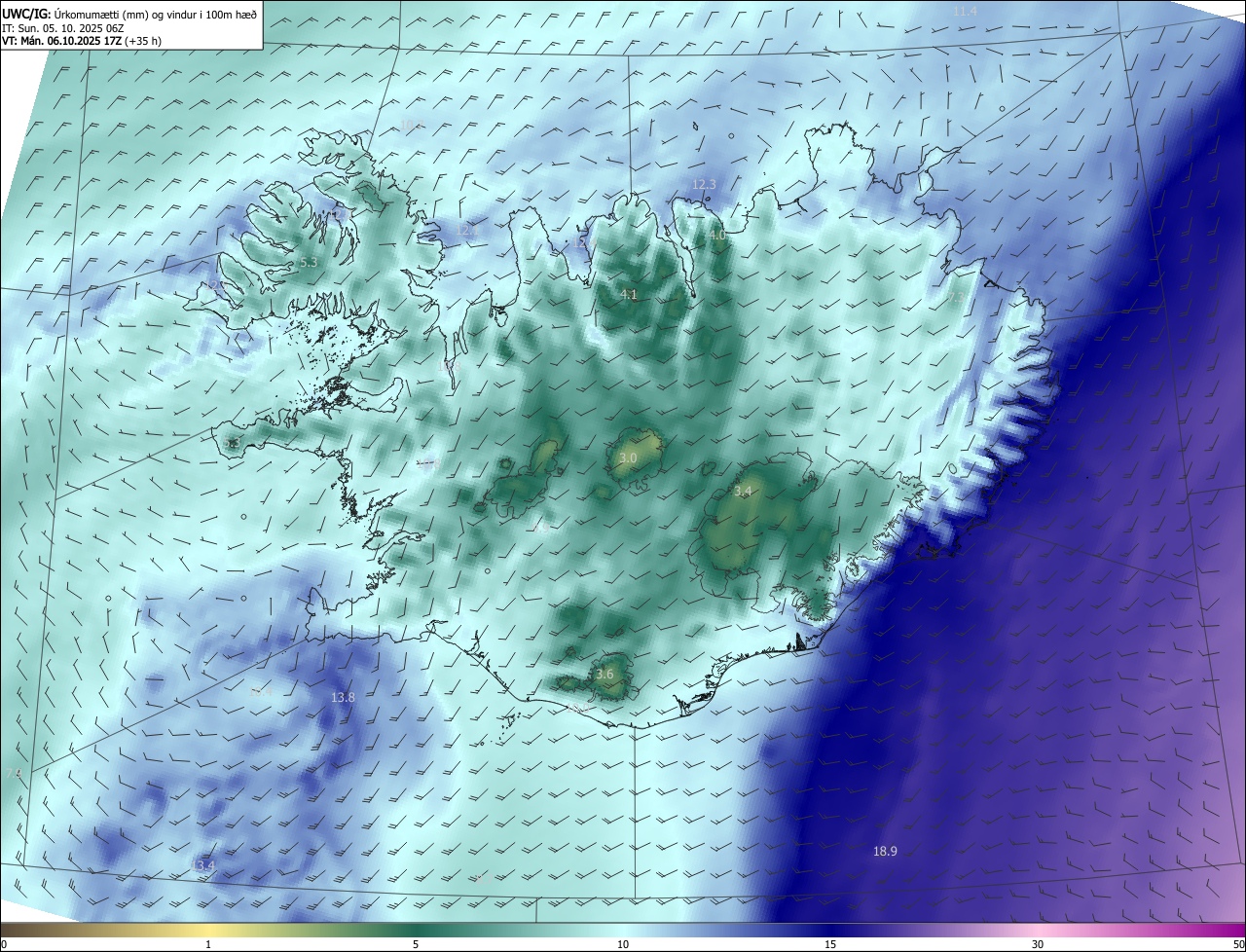Click the valid time 'VT: Mán. 06.10.2025 17Z (+35 h)'
1246x952 pixels.
point(84,41)
